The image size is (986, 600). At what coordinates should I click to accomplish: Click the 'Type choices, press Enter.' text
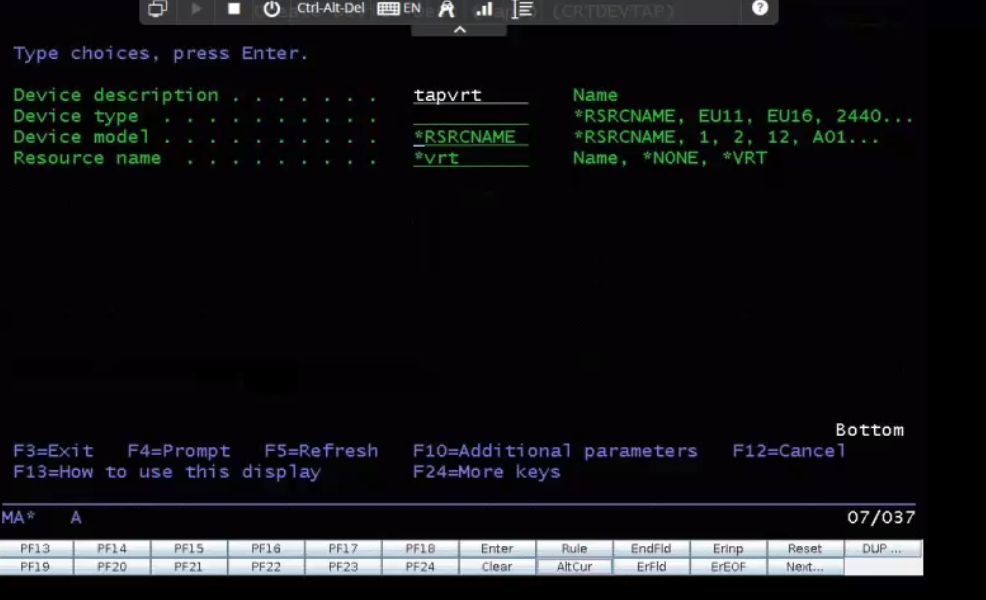(161, 53)
